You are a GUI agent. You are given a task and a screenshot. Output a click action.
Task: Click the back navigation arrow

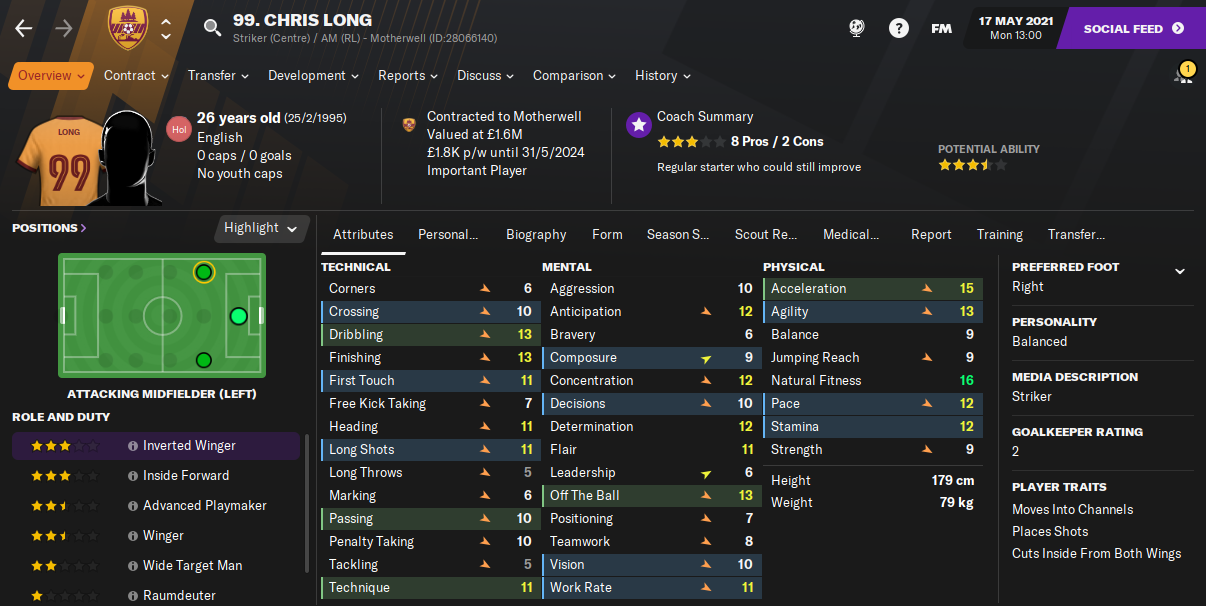(23, 28)
